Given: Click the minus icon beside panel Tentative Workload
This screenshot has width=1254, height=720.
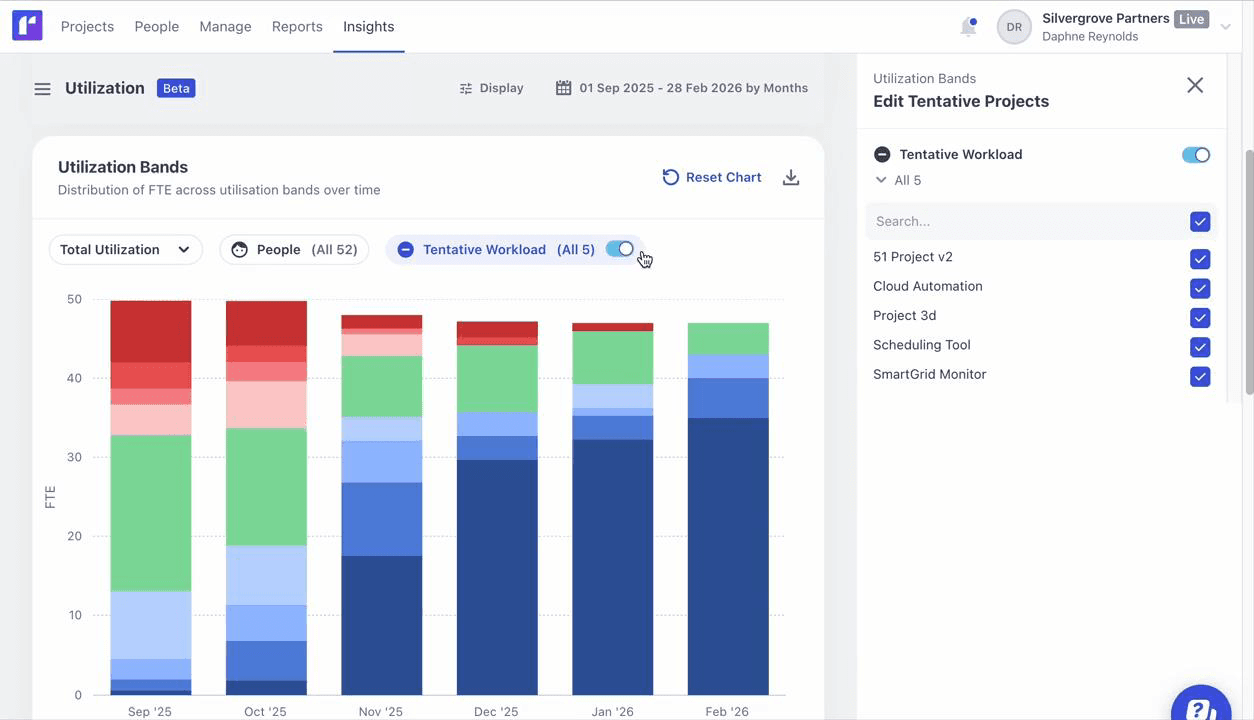Looking at the screenshot, I should click(x=882, y=154).
